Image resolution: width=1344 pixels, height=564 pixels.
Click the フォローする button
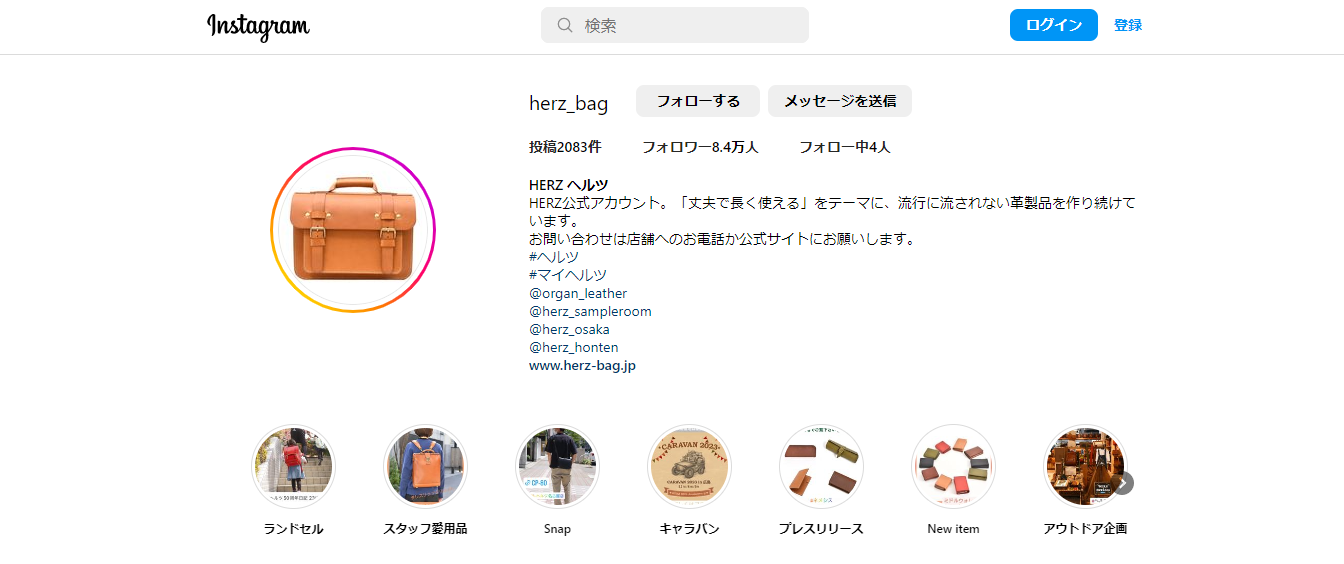coord(698,101)
